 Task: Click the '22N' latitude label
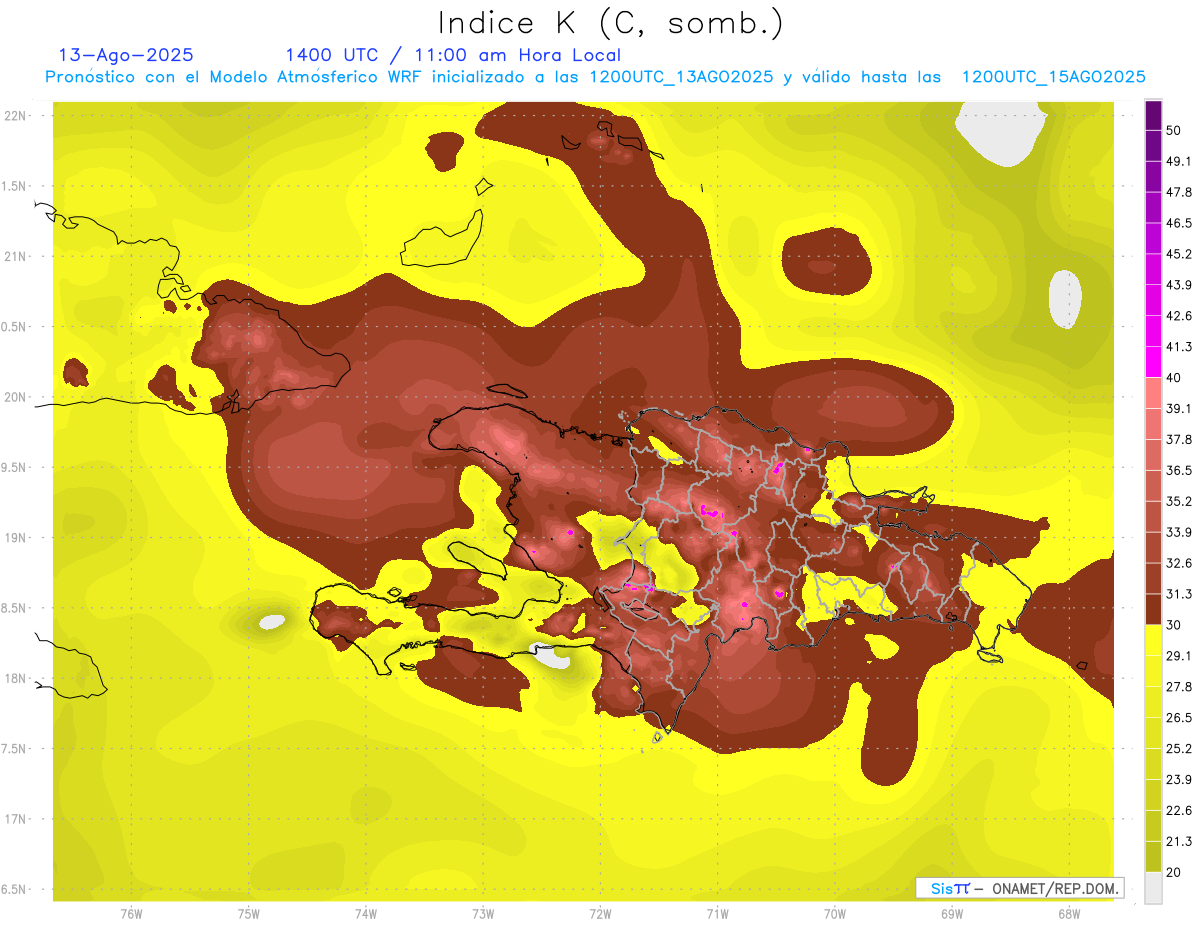(14, 116)
